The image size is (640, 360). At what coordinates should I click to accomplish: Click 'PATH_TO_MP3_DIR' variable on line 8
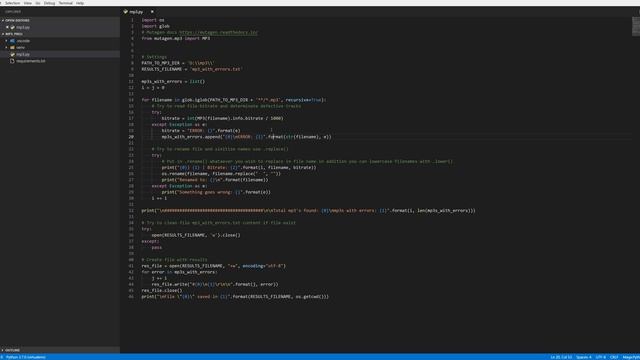[x=160, y=63]
